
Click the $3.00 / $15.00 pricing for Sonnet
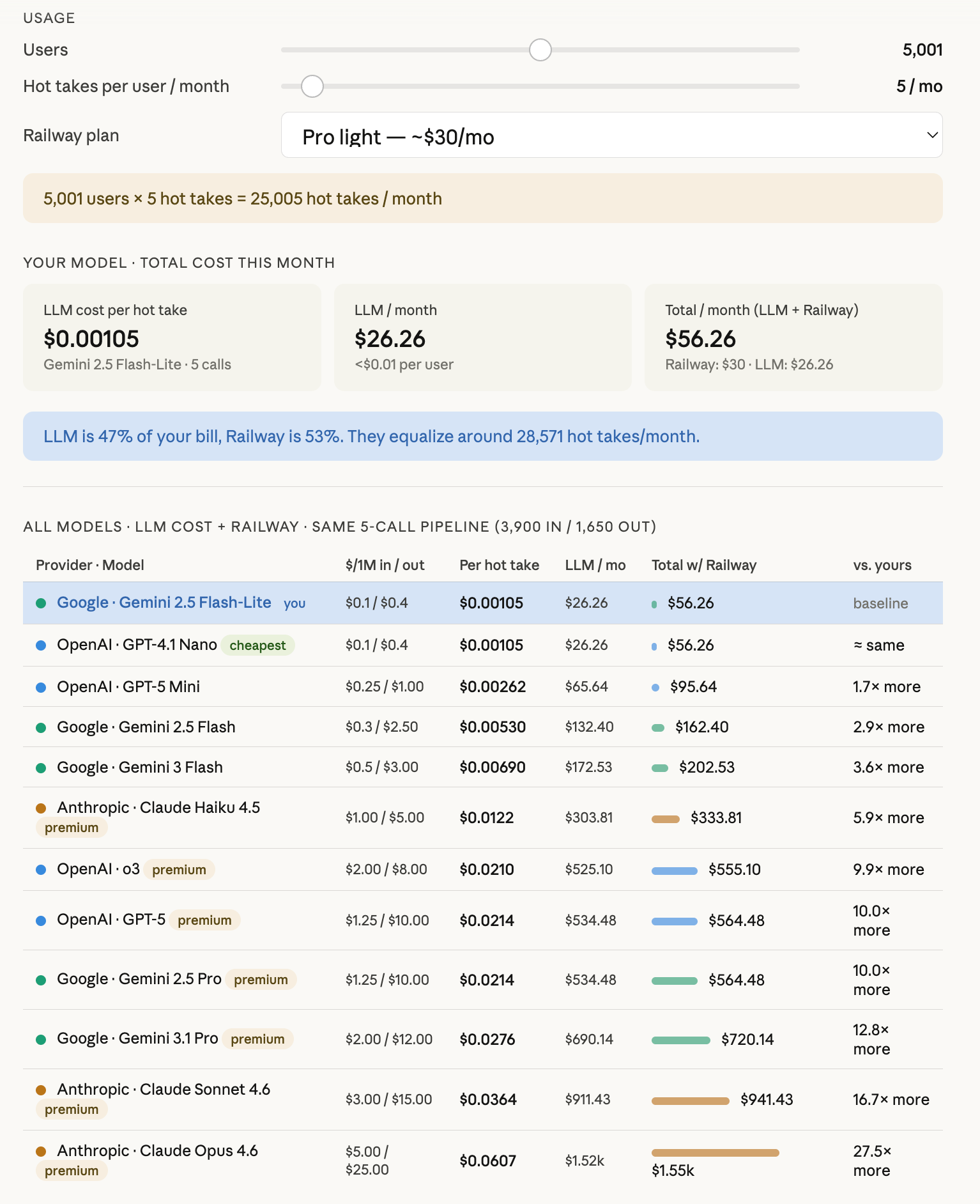tap(389, 1100)
